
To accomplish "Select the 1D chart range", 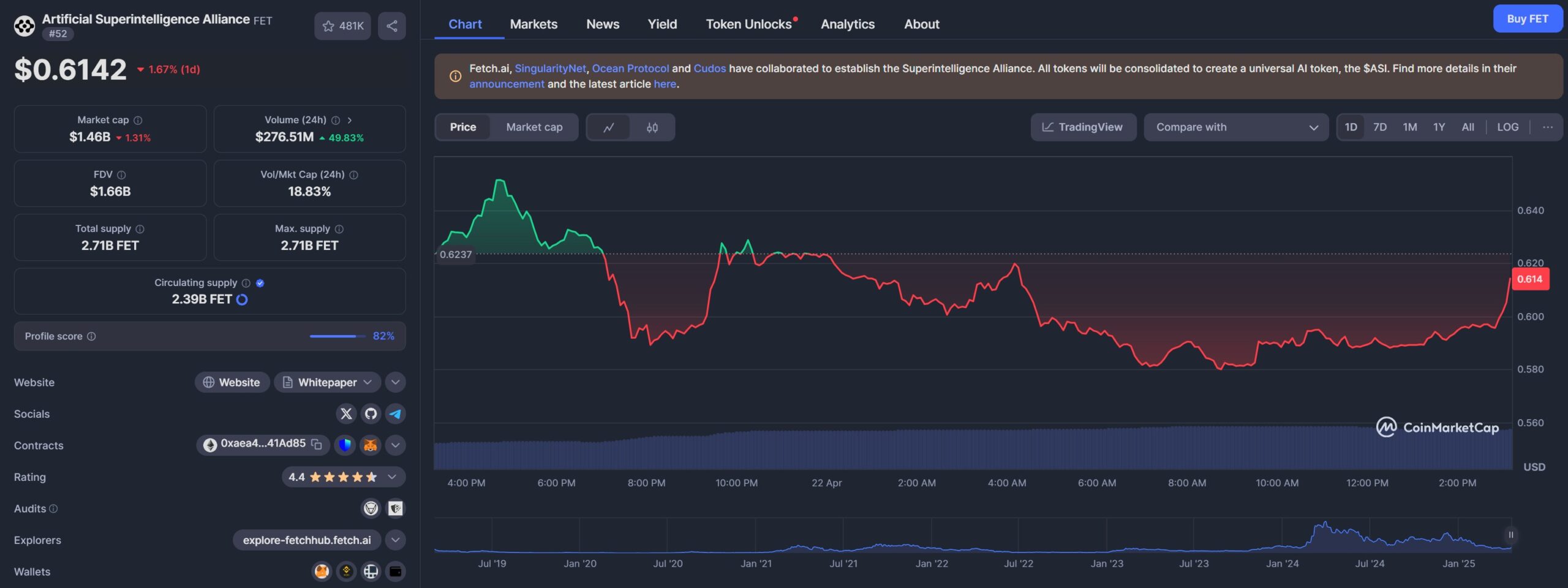I will coord(1351,127).
